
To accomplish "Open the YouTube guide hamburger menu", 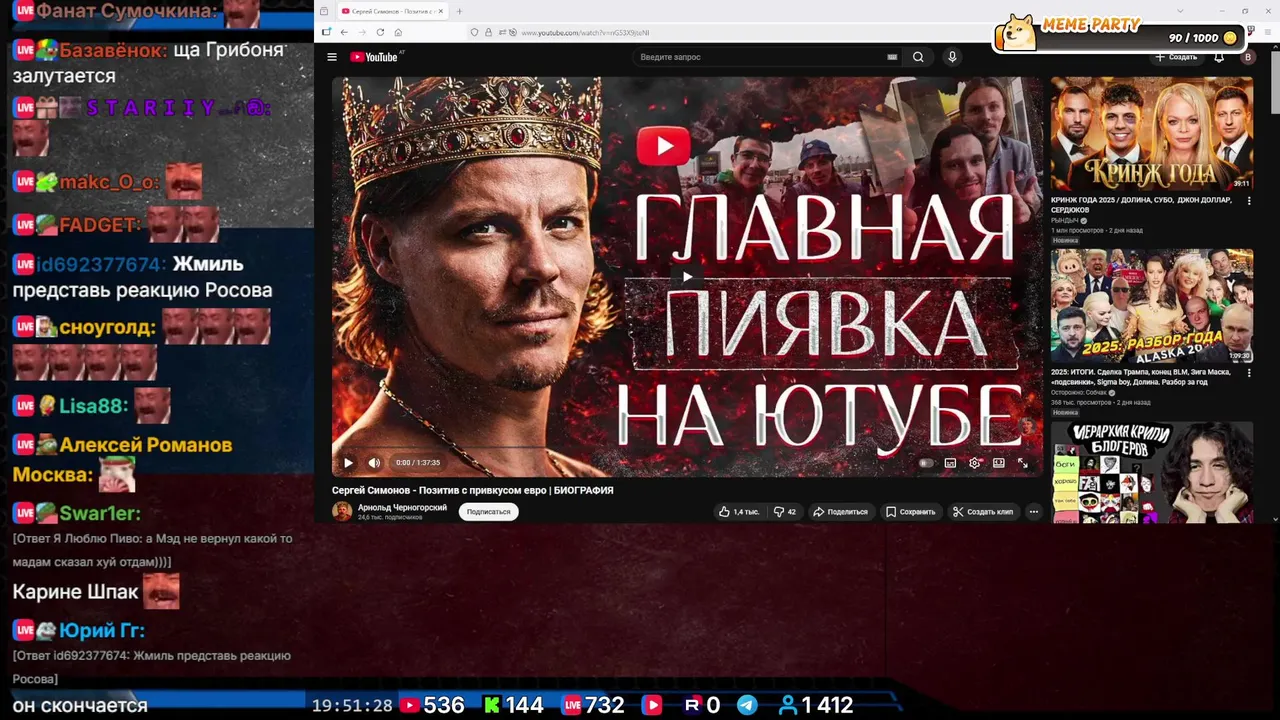I will (x=332, y=57).
